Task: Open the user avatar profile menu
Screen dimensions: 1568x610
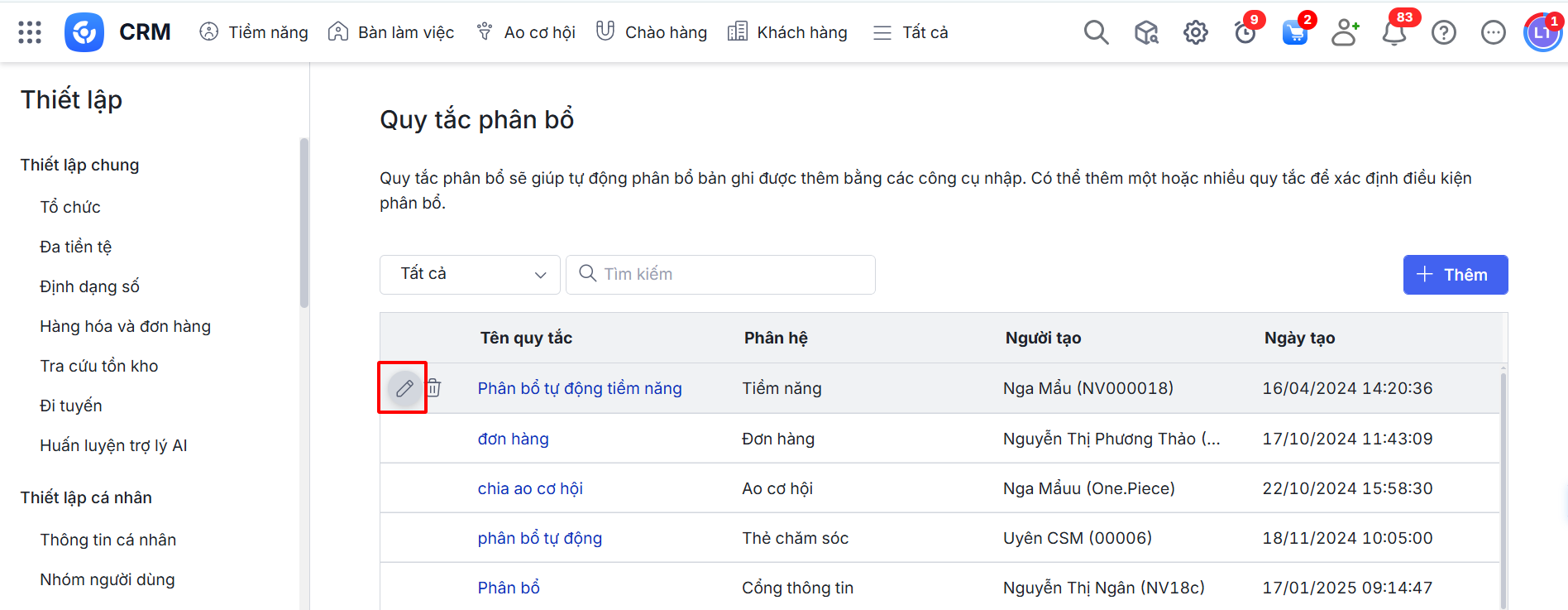Action: point(1542,32)
